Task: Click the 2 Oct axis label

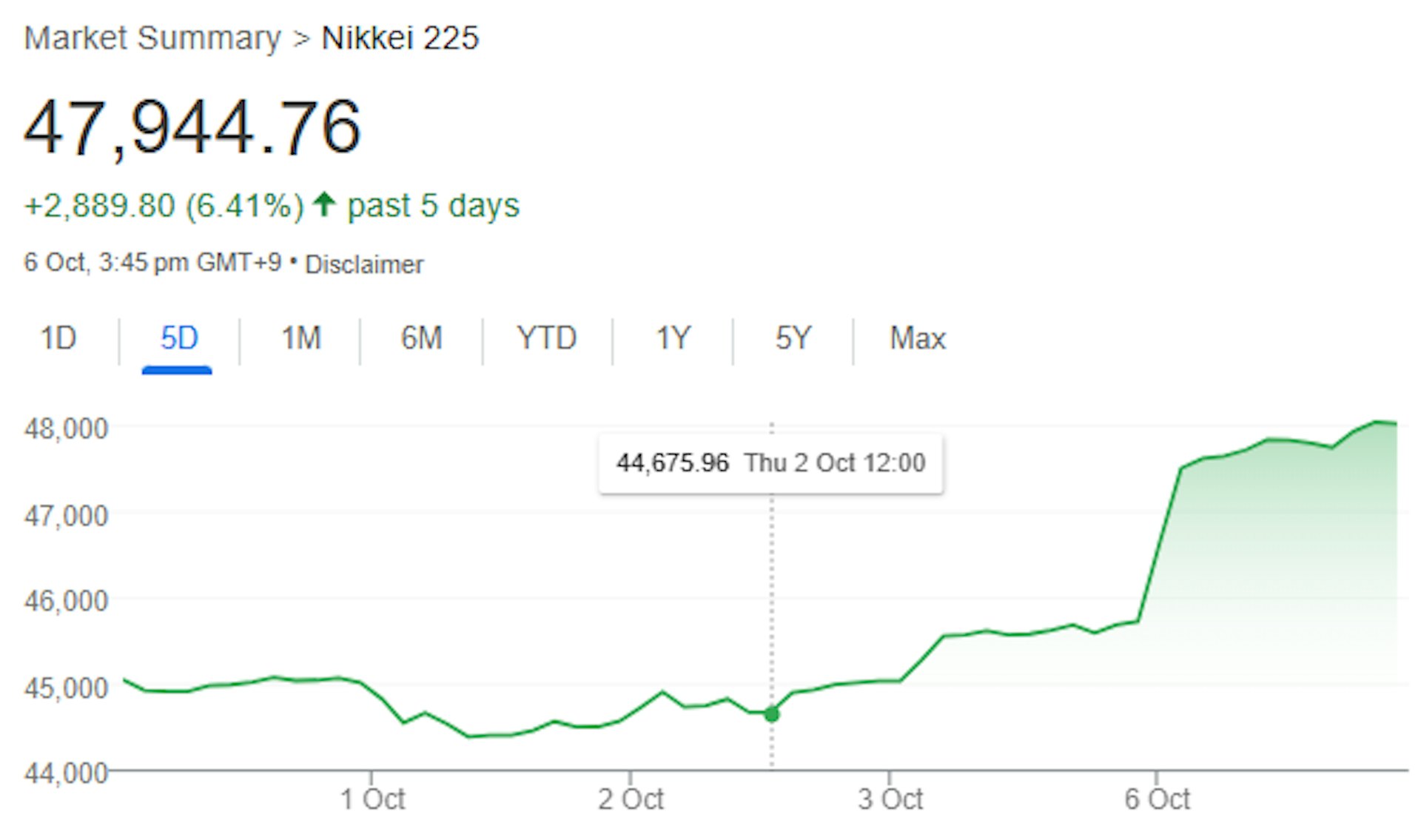Action: pos(631,799)
